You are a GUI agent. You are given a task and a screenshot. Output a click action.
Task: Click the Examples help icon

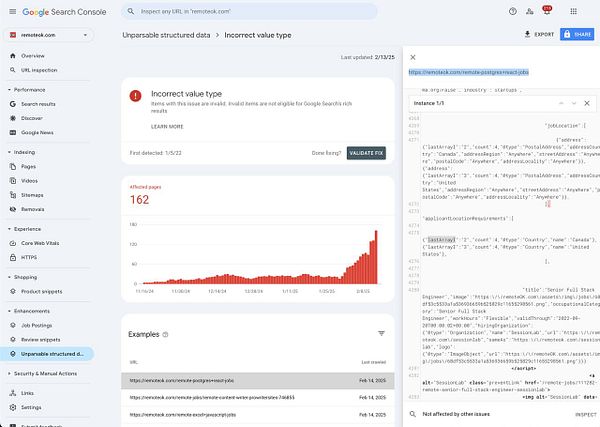165,334
